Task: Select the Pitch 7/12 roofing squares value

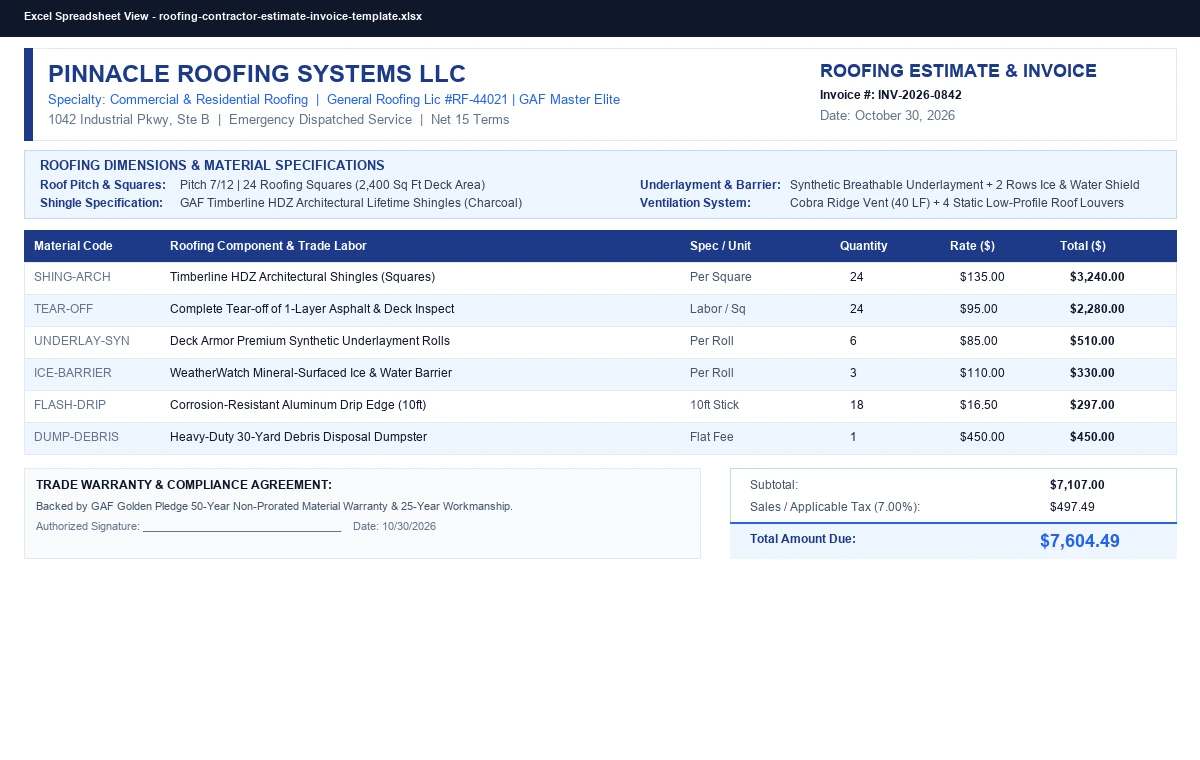Action: tap(332, 185)
